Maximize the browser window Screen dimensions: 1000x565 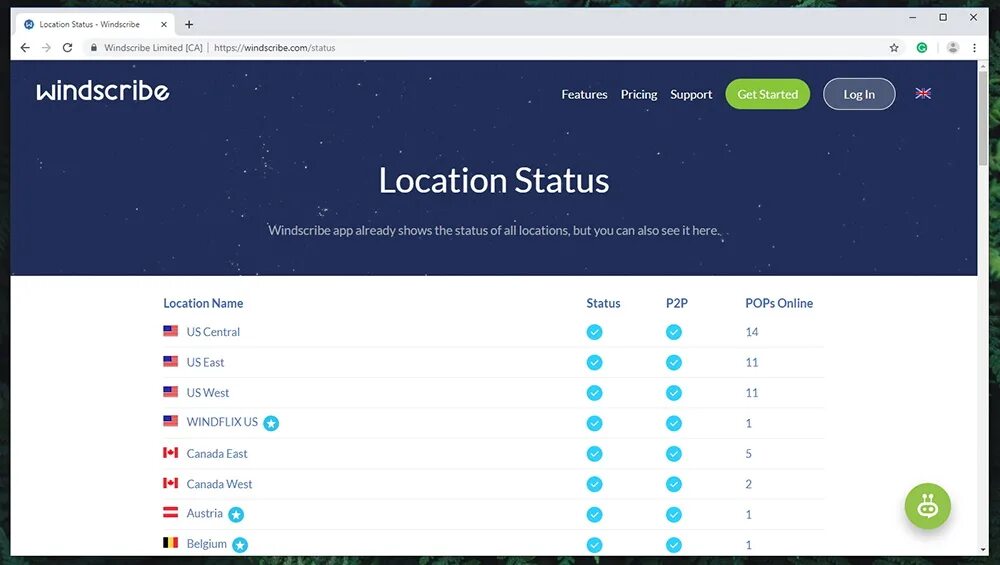pos(943,18)
